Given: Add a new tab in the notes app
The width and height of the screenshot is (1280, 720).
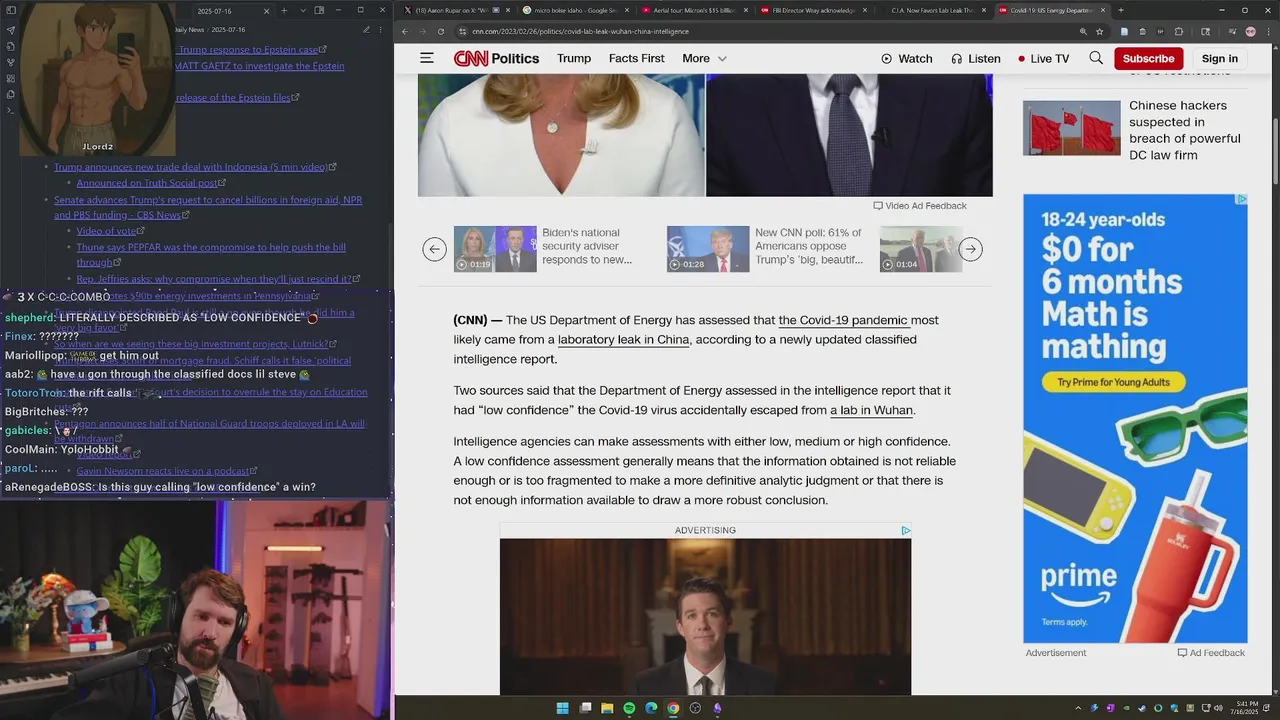Looking at the screenshot, I should [x=284, y=10].
